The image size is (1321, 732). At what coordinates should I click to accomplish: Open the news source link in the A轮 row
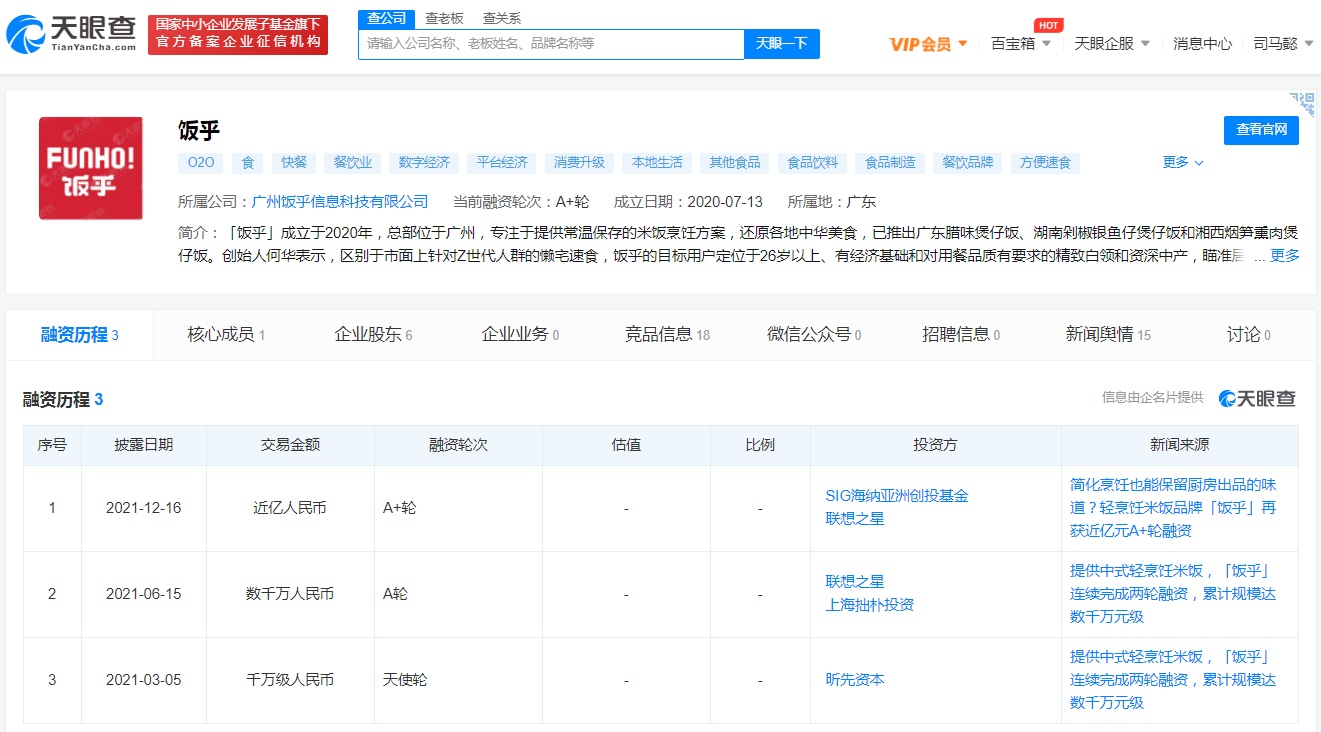tap(1173, 594)
